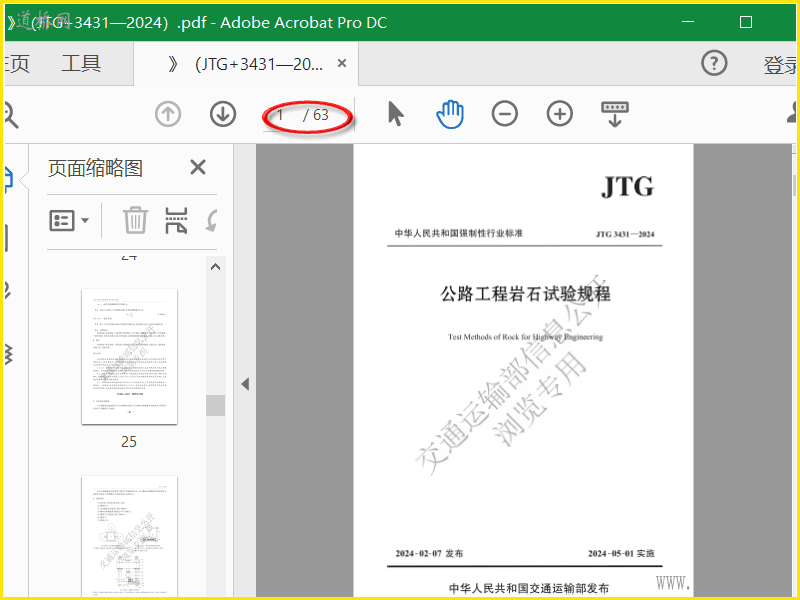Close the 页面缩略图 panel
This screenshot has width=800, height=600.
tap(198, 167)
